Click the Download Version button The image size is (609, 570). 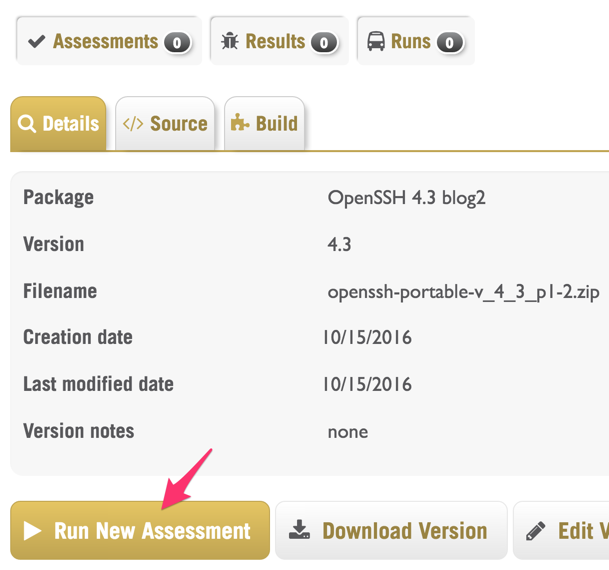pyautogui.click(x=391, y=530)
